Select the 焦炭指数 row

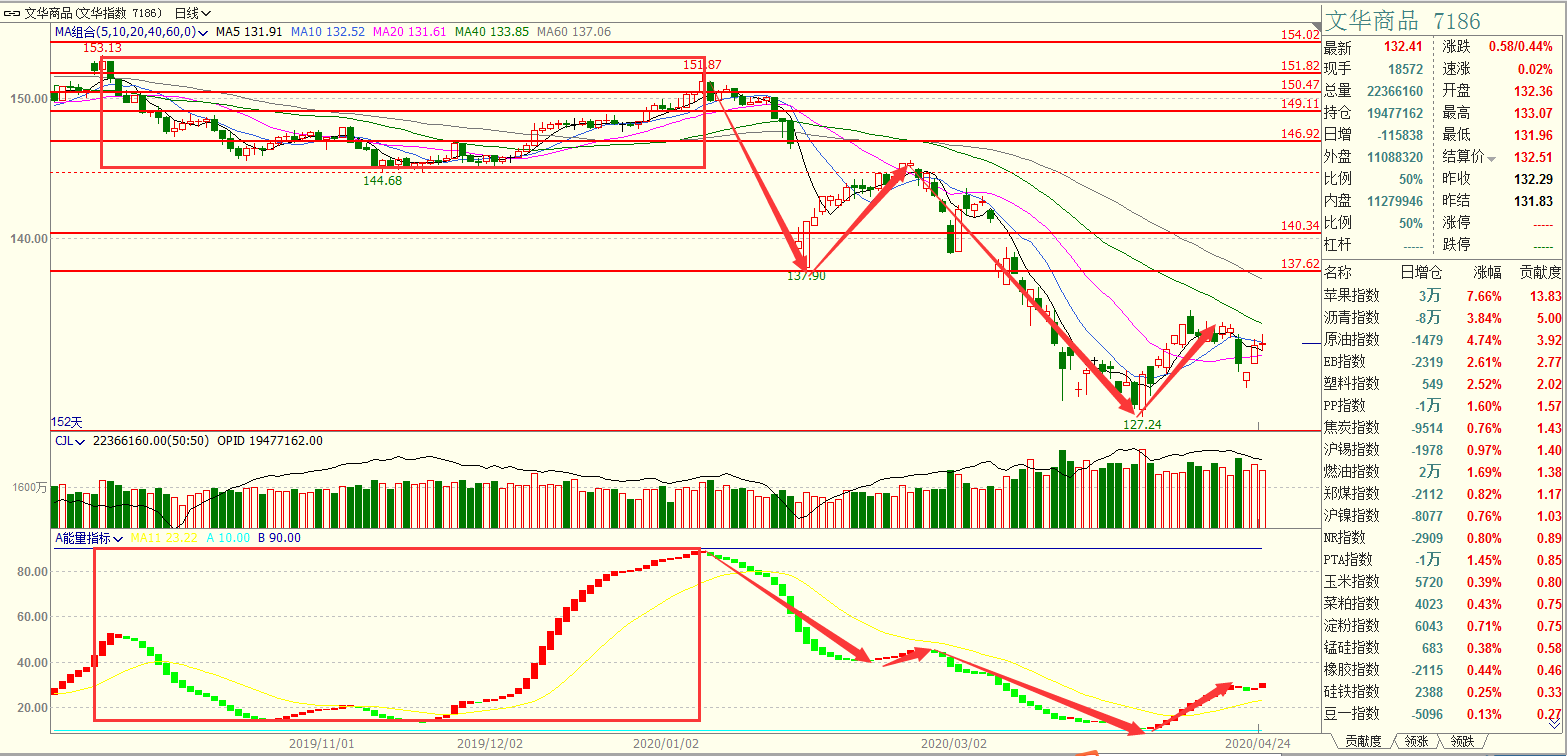click(x=1443, y=428)
